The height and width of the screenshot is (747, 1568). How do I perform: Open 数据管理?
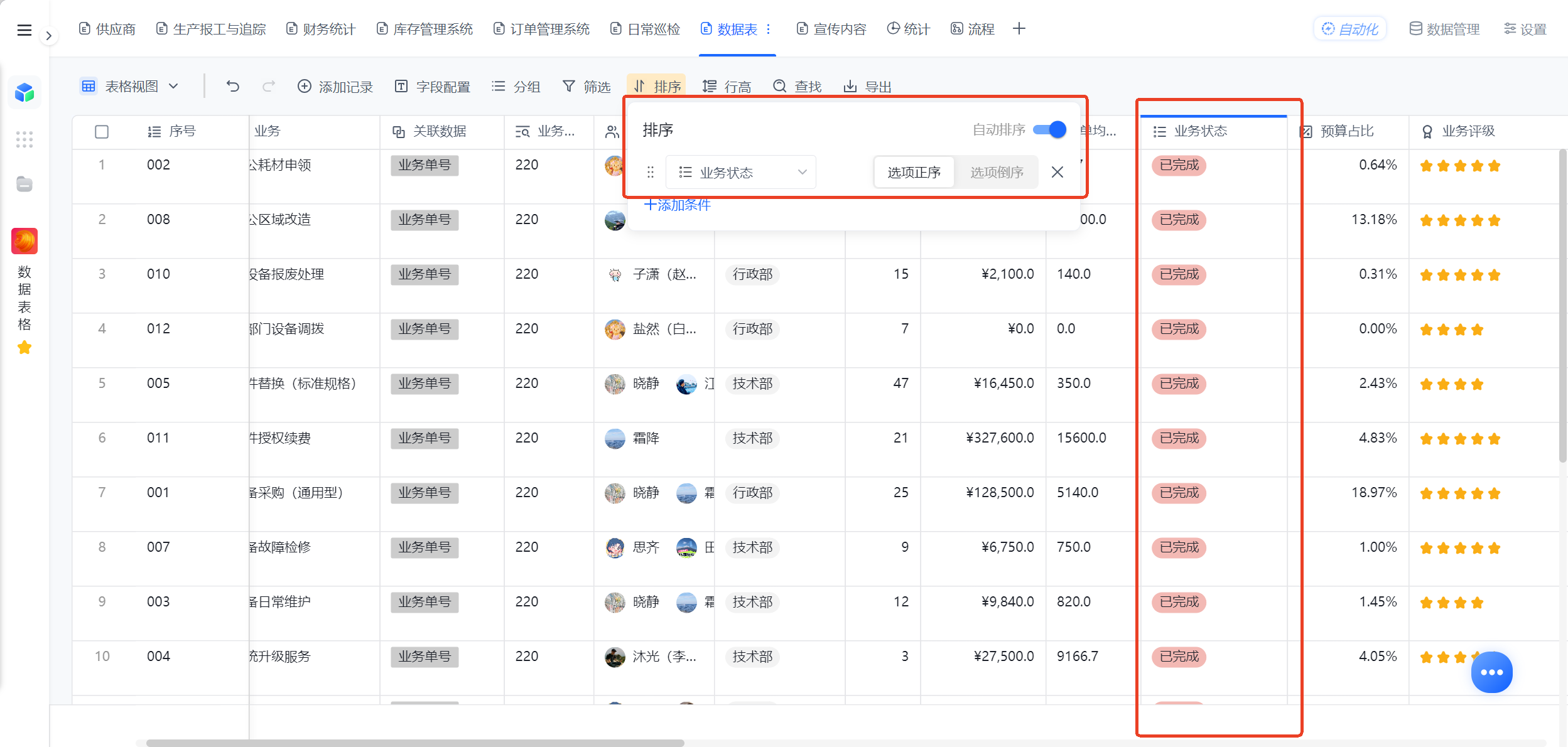click(1445, 29)
